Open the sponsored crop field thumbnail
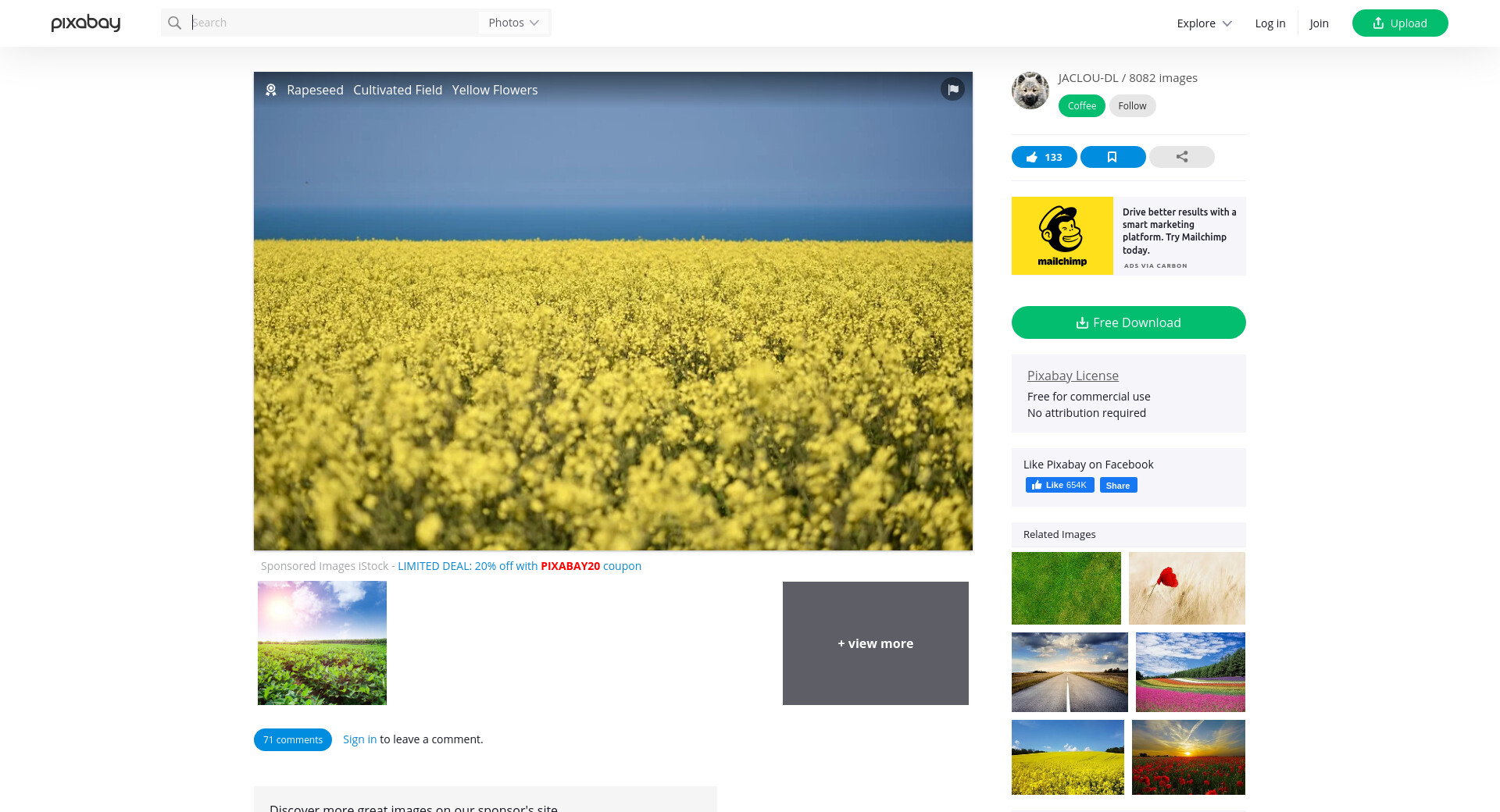 click(x=322, y=643)
